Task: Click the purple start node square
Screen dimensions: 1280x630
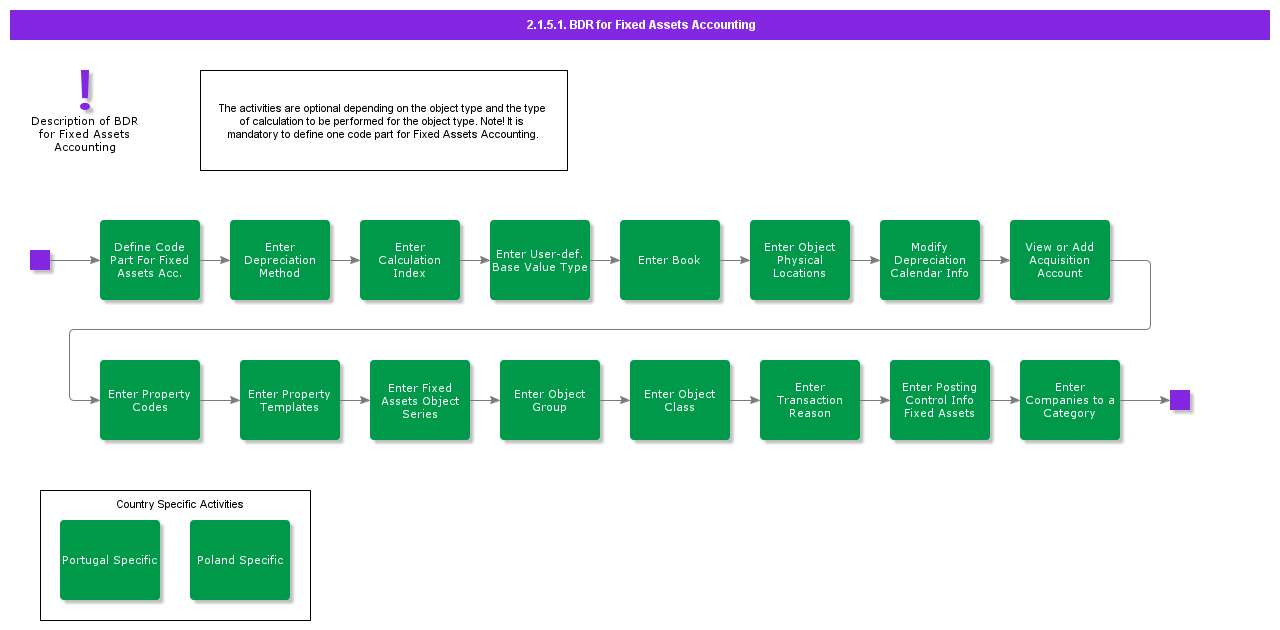Action: pos(40,260)
